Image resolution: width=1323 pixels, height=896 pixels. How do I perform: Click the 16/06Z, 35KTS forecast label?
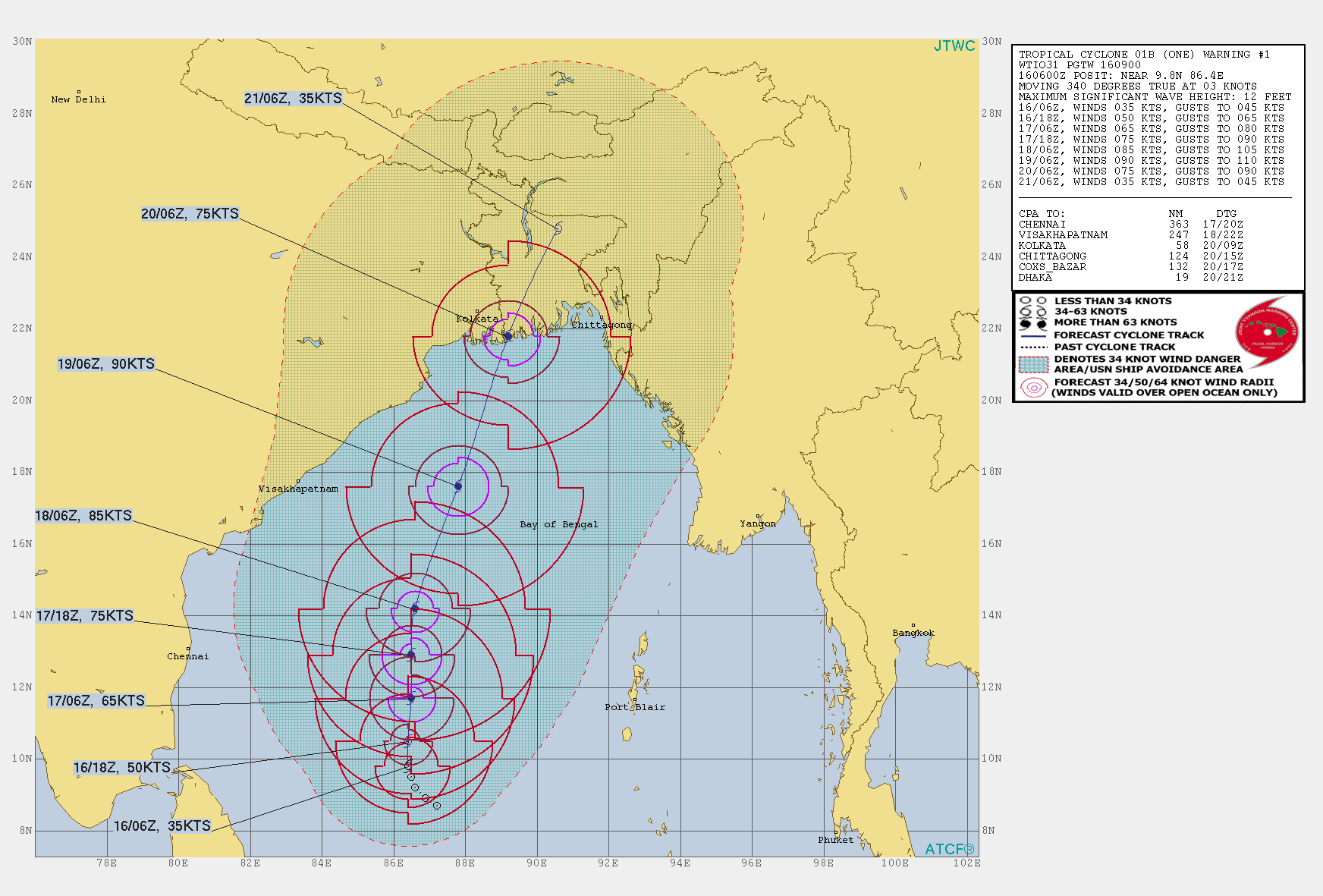tap(162, 826)
